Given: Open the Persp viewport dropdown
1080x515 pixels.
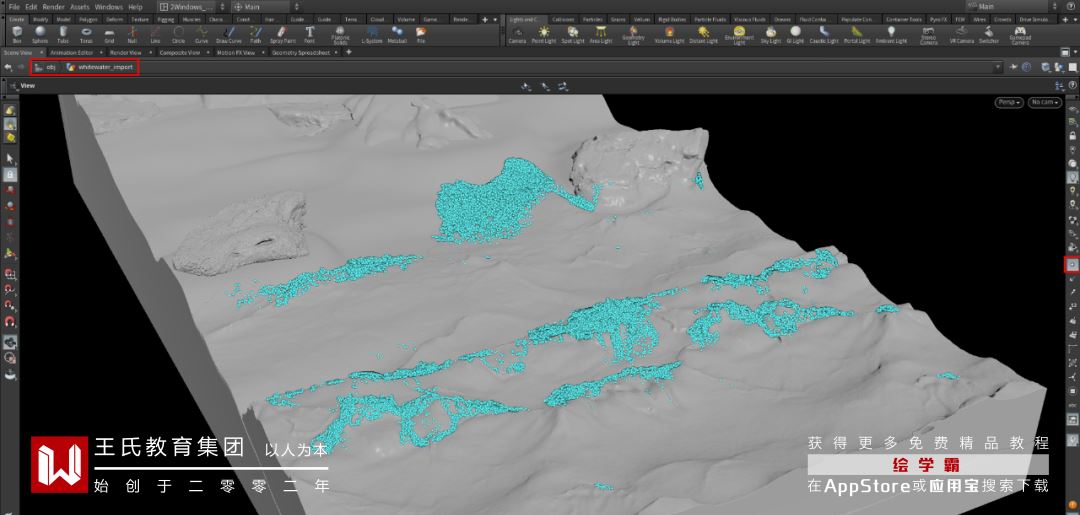Looking at the screenshot, I should point(1009,102).
